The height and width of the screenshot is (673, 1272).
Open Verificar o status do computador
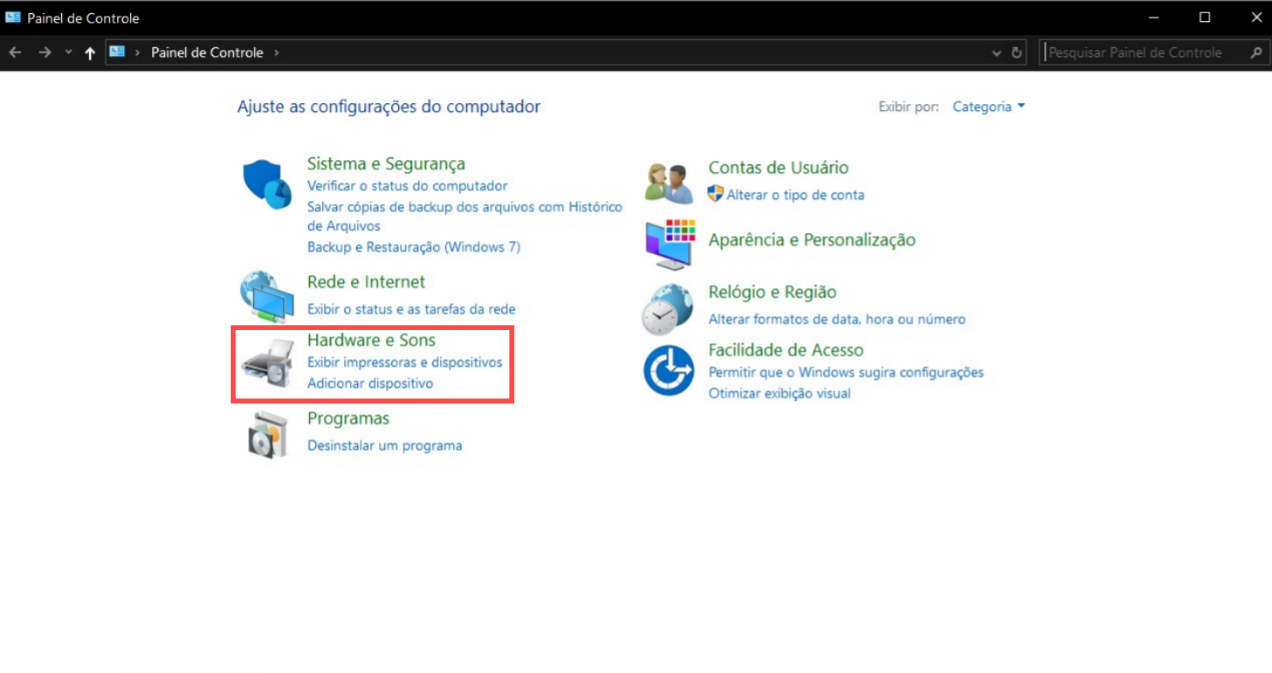point(407,186)
